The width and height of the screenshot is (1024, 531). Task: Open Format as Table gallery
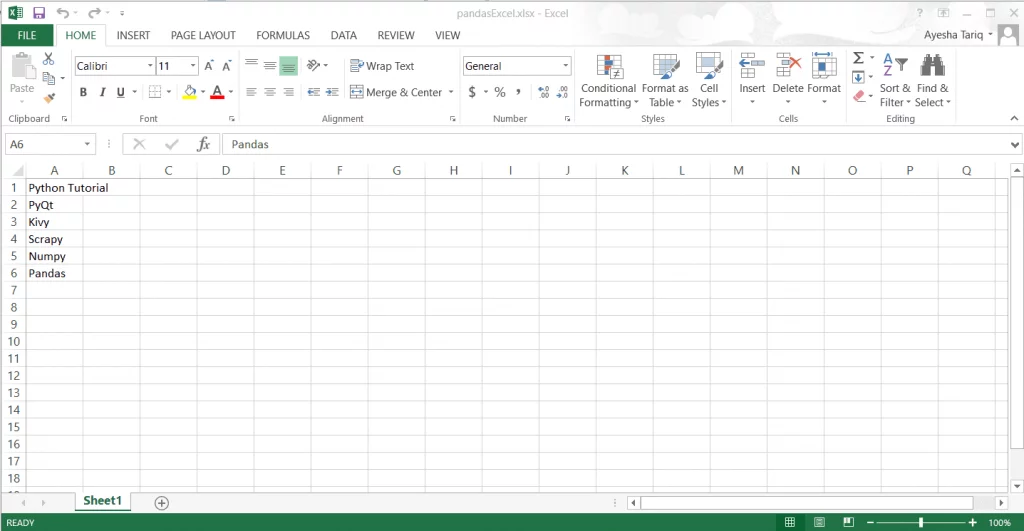[x=665, y=81]
